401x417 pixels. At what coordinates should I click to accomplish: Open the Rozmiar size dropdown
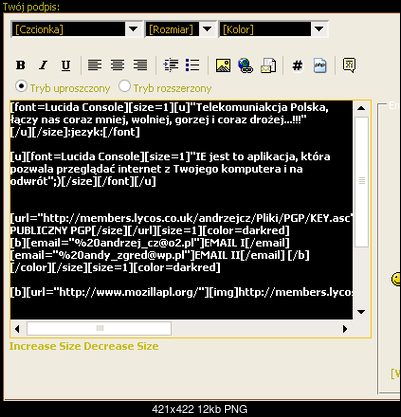[180, 29]
